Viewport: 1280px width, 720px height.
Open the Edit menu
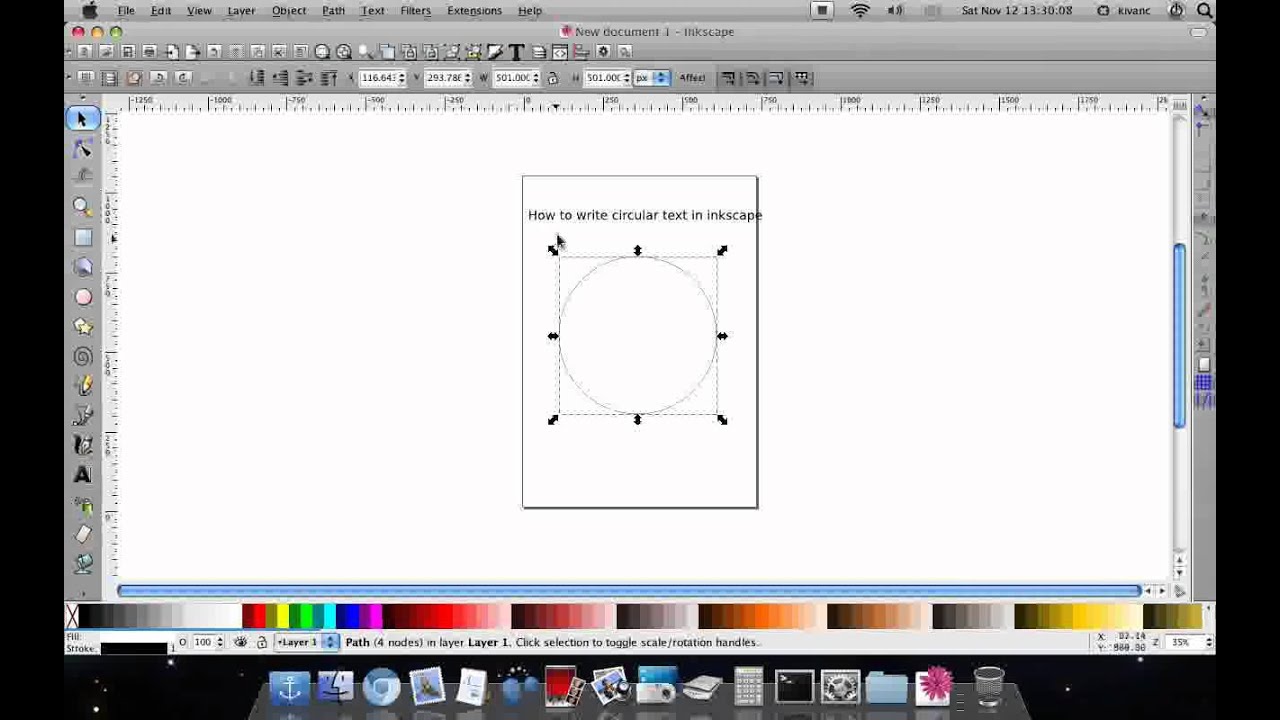click(161, 11)
